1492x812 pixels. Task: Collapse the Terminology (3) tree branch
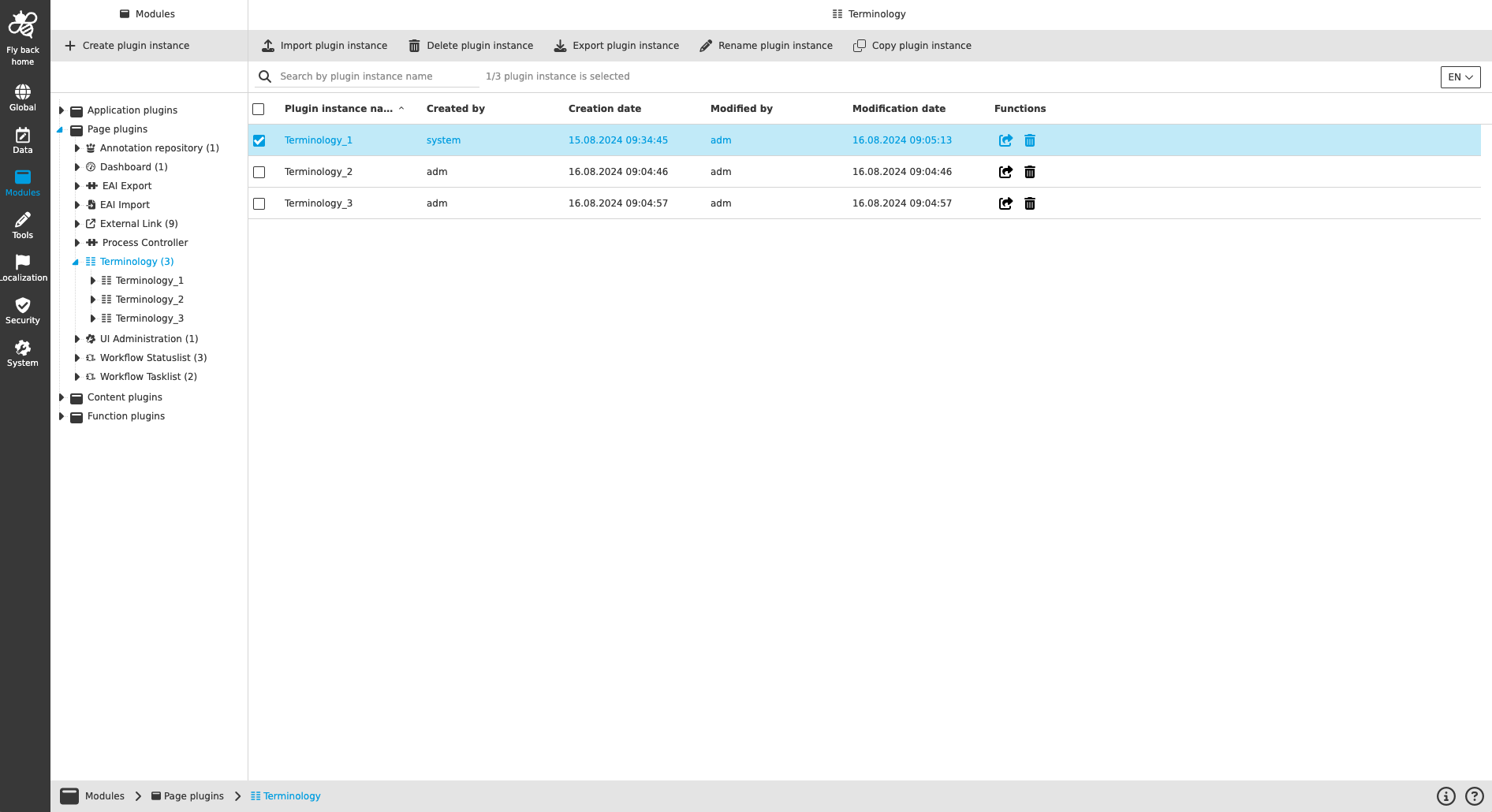coord(76,261)
